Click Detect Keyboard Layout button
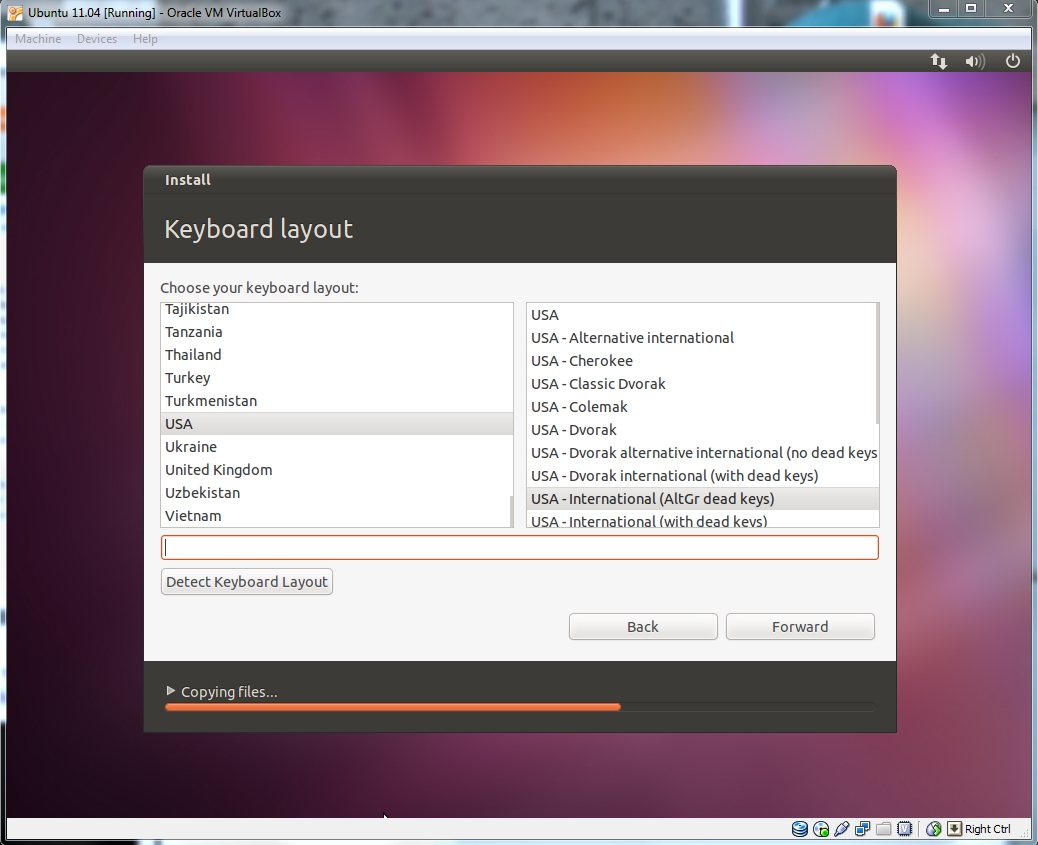Image resolution: width=1038 pixels, height=845 pixels. click(247, 582)
